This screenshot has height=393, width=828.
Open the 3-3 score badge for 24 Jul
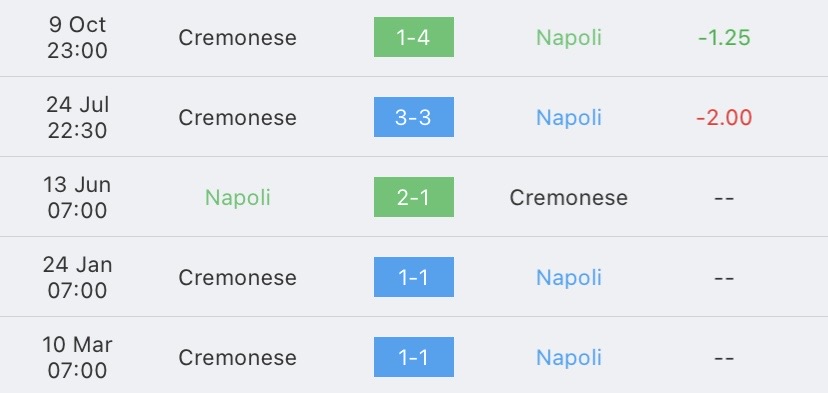point(413,117)
